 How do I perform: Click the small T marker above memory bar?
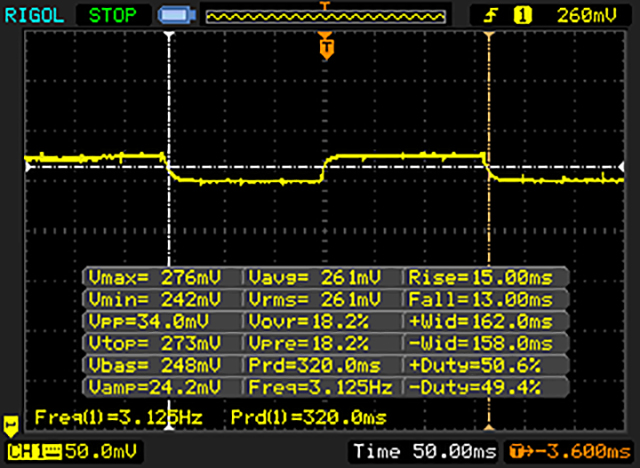pyautogui.click(x=324, y=5)
